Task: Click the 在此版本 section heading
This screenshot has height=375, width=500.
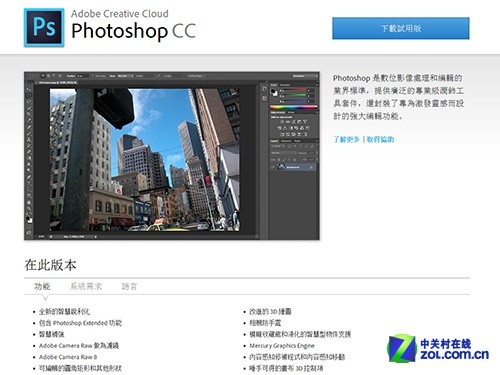Action: click(x=50, y=265)
